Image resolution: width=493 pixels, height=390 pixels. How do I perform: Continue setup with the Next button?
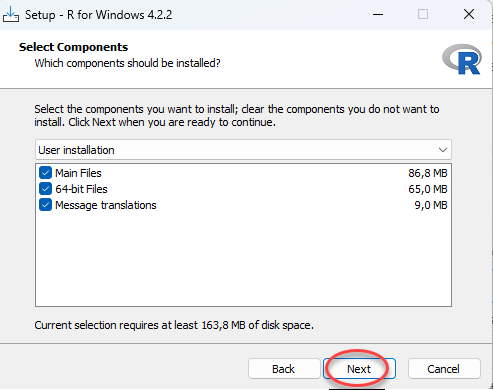click(x=359, y=369)
